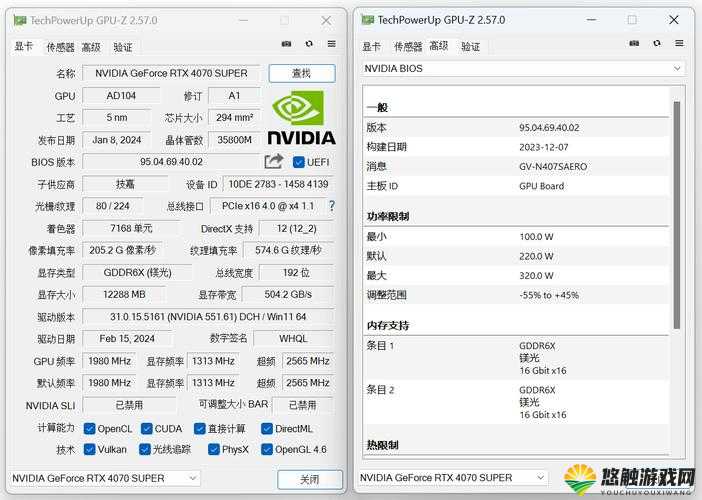Click the 7168 单元 shaders field
This screenshot has height=500, width=702.
point(131,228)
